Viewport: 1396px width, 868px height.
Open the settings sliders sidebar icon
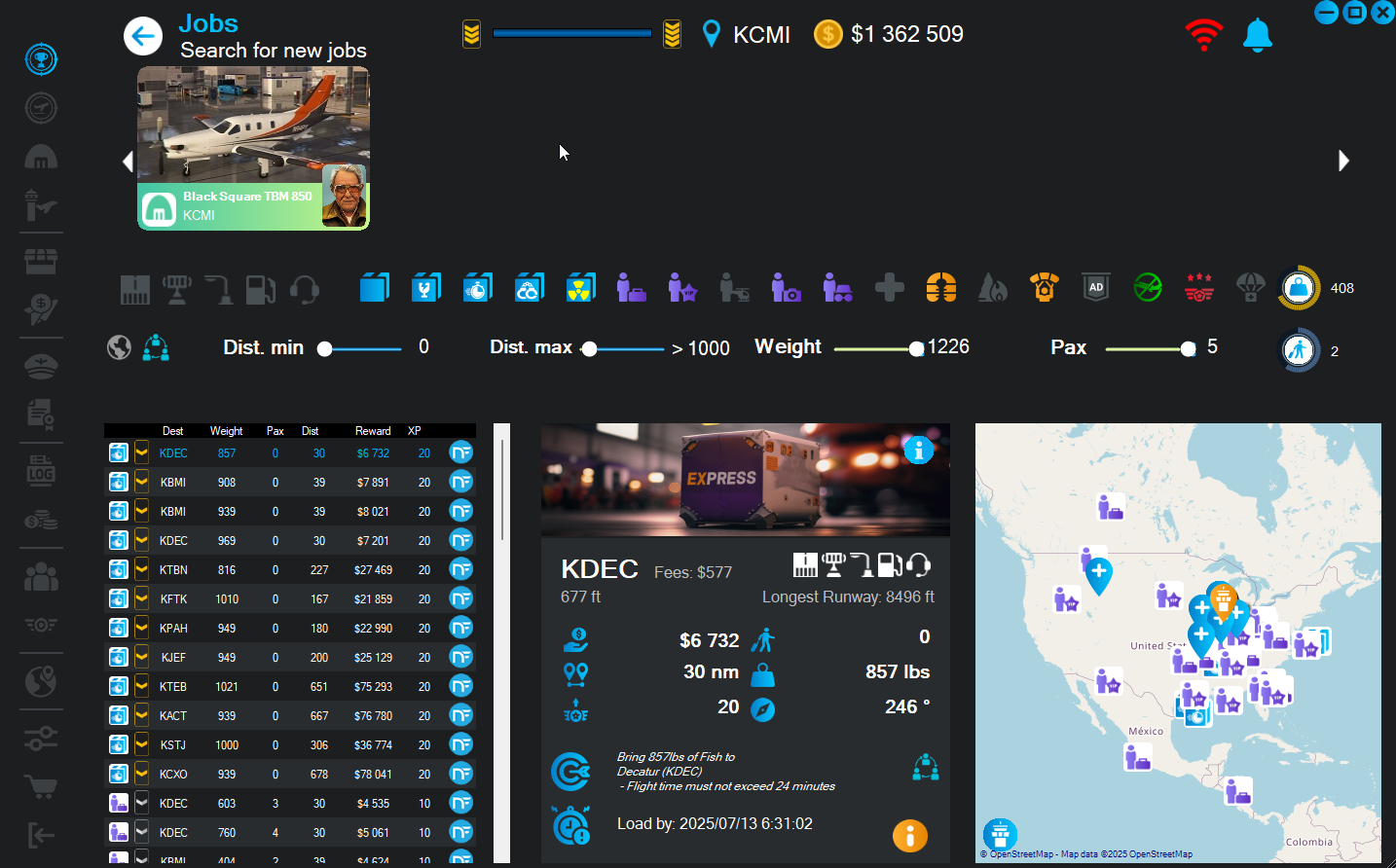tap(41, 738)
